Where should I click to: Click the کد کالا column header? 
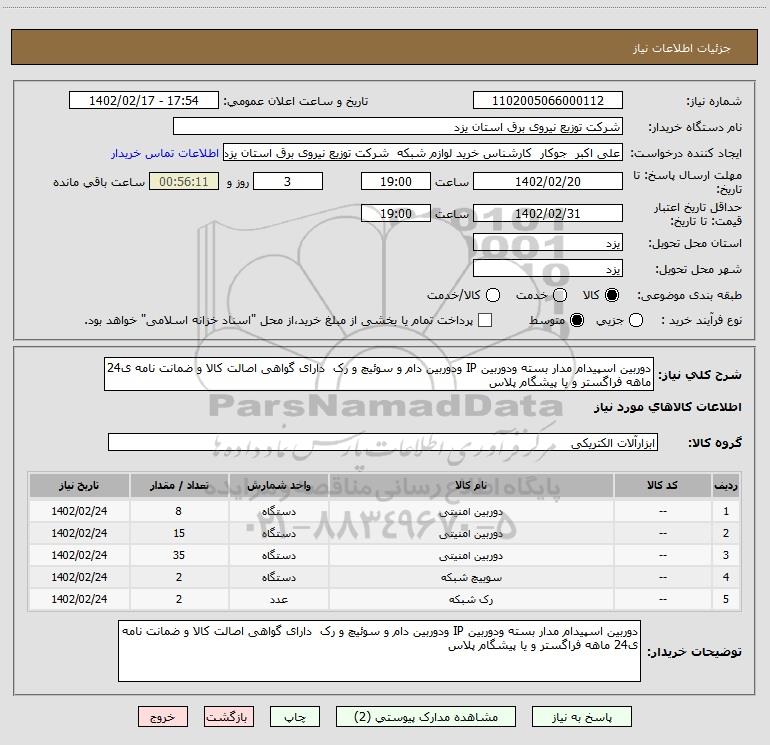pos(662,486)
